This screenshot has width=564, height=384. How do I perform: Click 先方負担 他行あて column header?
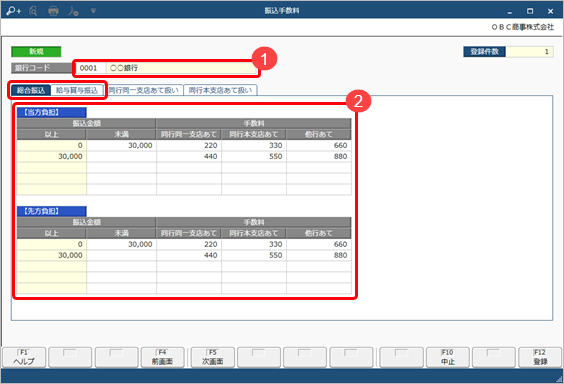pos(319,233)
